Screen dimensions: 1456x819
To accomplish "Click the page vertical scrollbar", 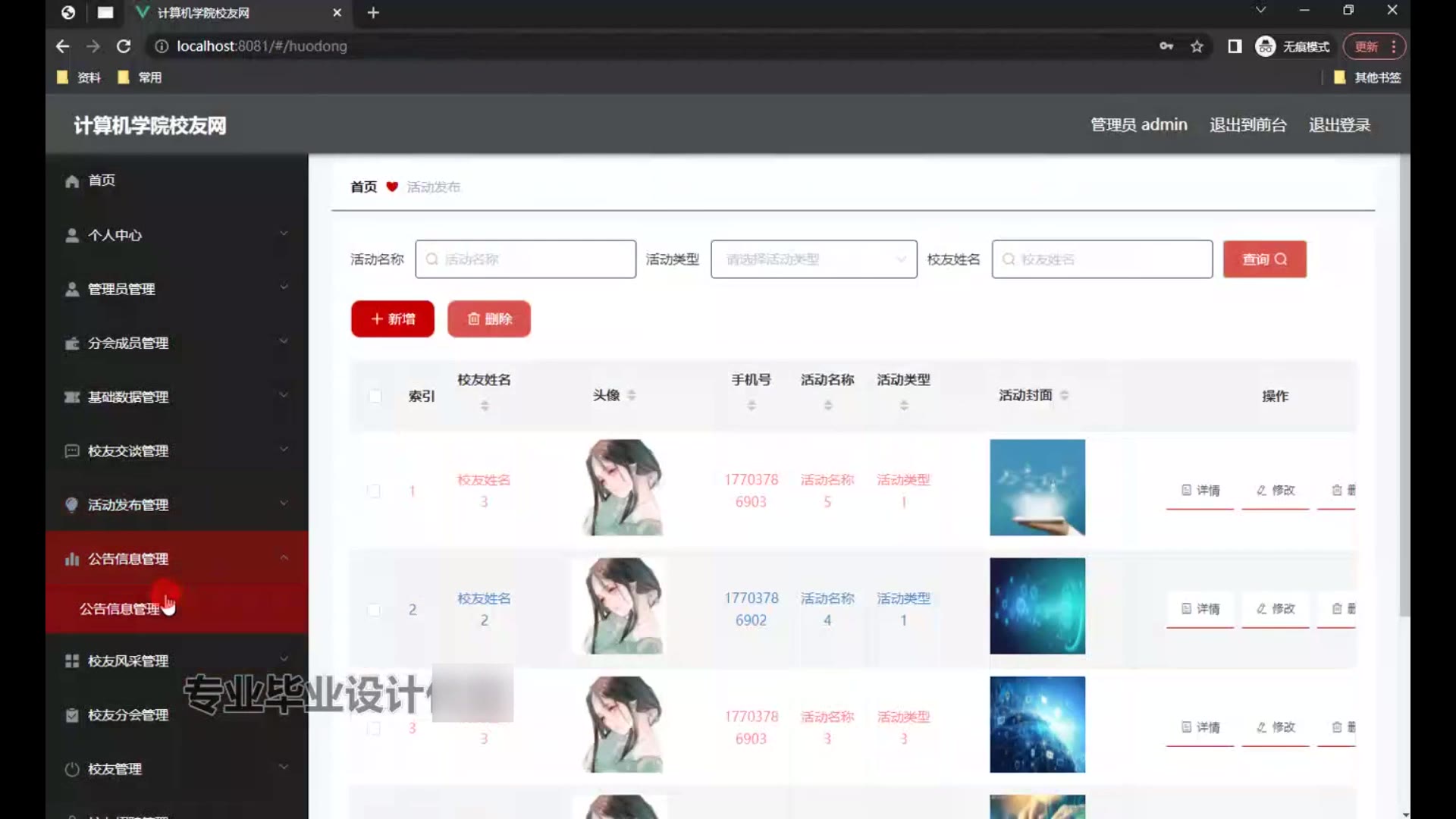I will pos(1404,387).
